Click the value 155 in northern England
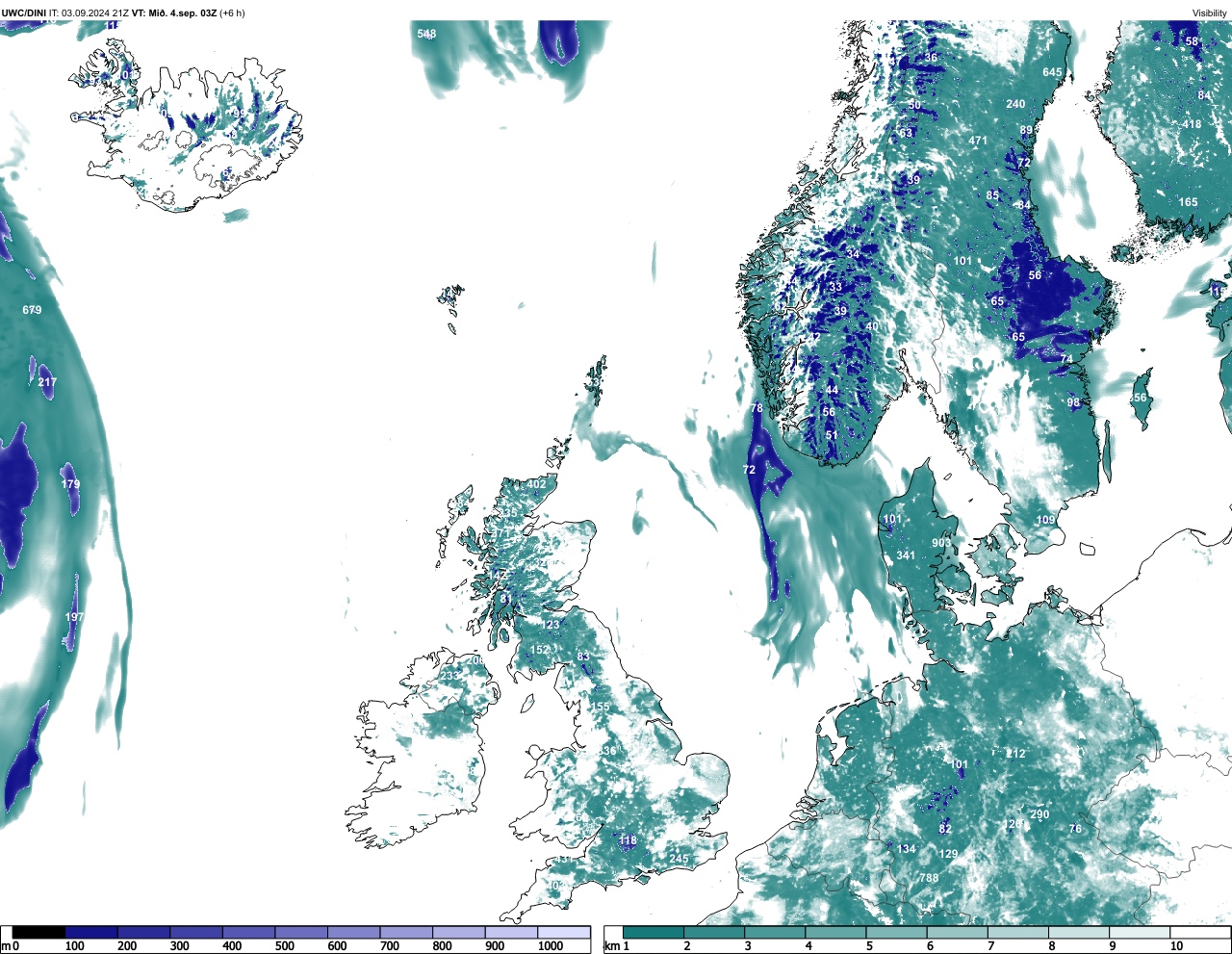The image size is (1232, 954). click(x=600, y=707)
